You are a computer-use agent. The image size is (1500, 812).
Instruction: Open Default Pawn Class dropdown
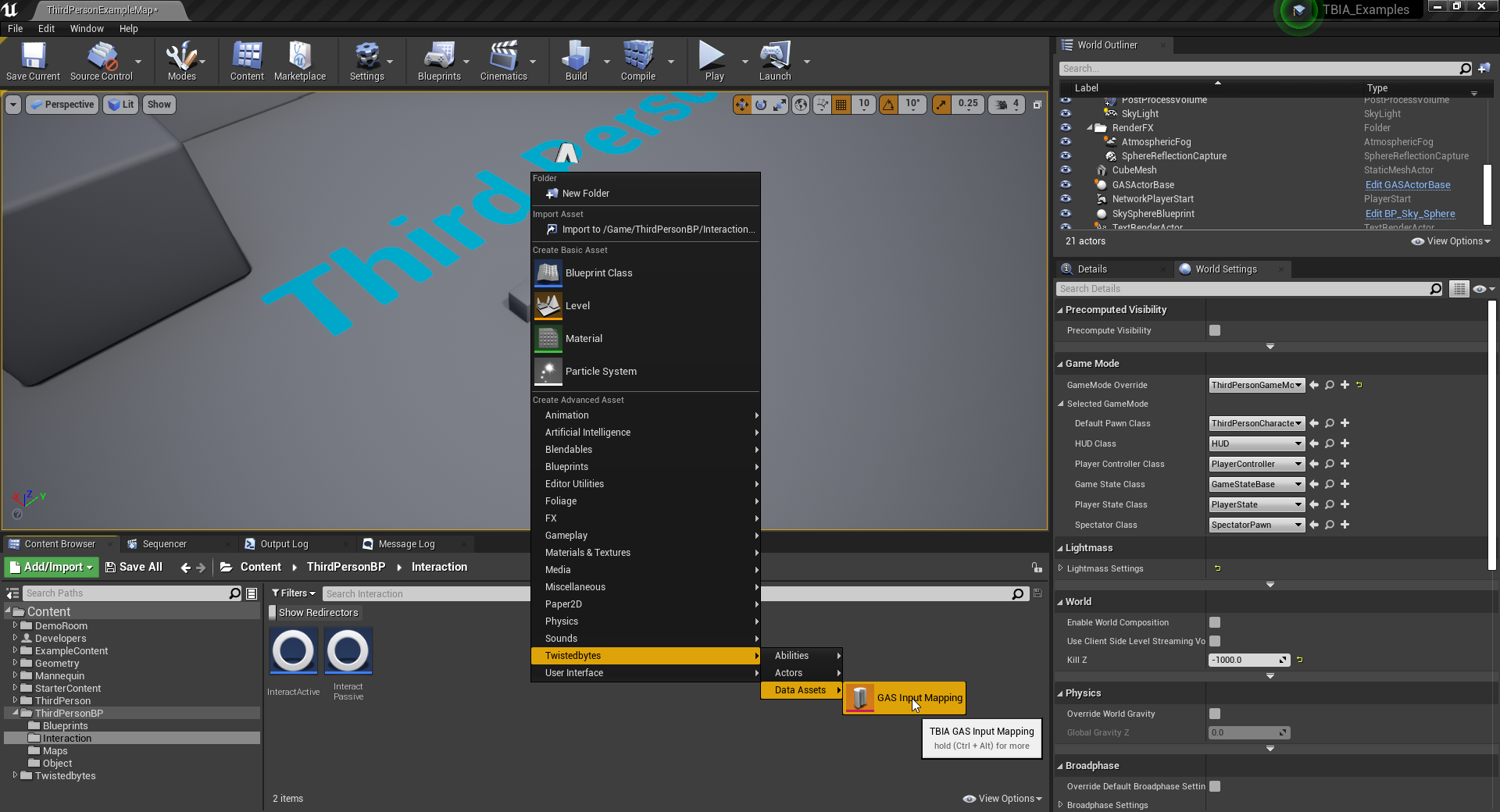coord(1256,423)
